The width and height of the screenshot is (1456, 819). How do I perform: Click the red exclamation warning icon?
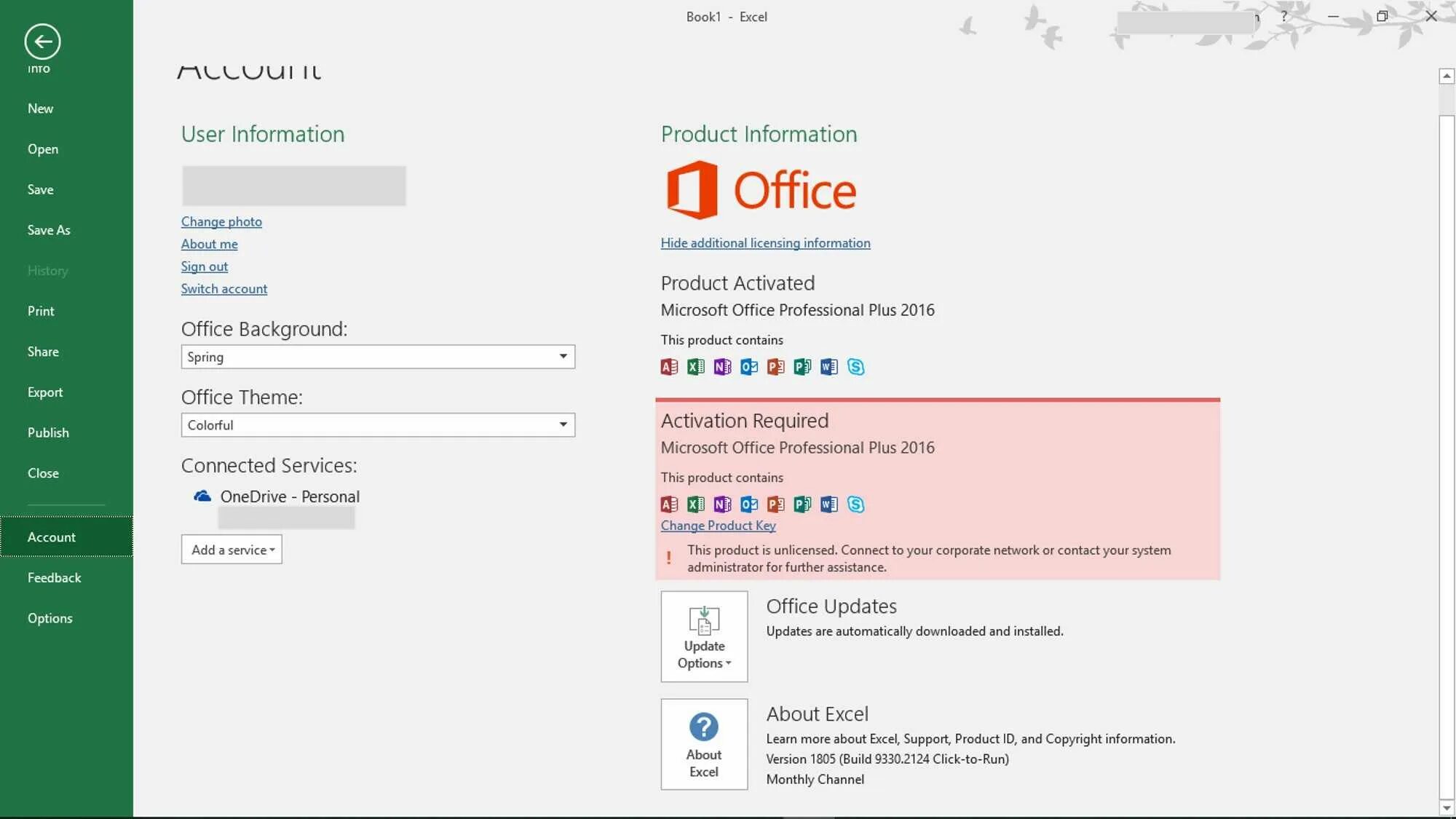point(669,558)
